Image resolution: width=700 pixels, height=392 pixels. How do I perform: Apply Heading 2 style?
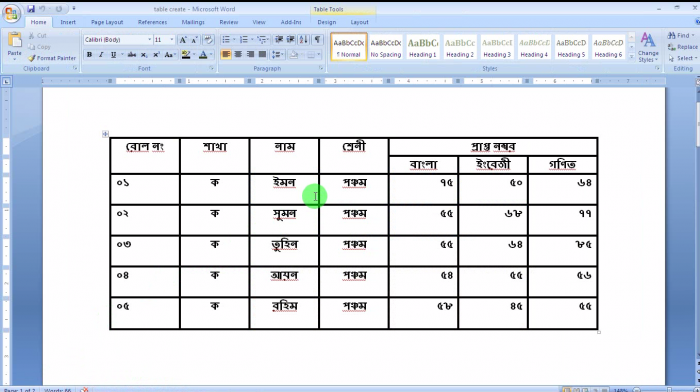pyautogui.click(x=460, y=46)
